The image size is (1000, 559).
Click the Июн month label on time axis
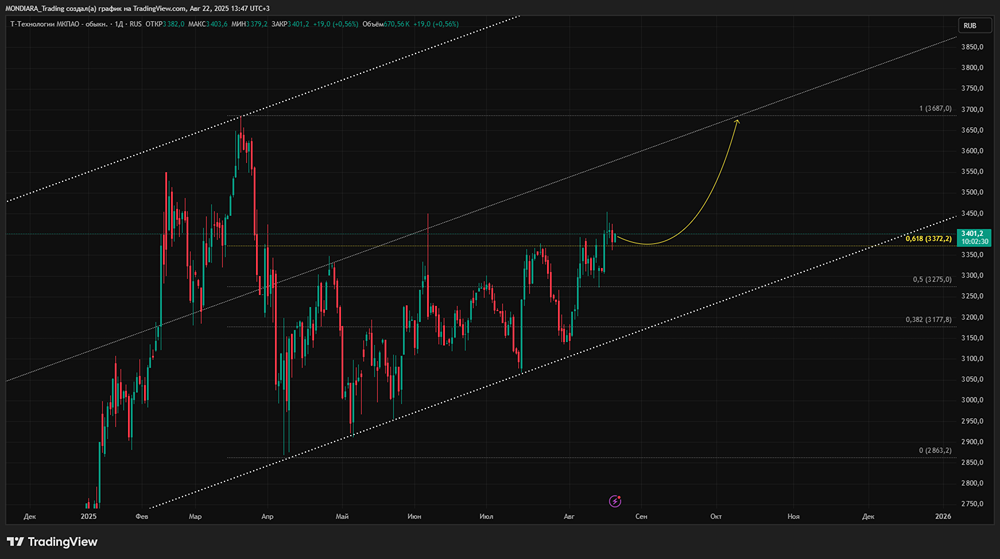(414, 516)
